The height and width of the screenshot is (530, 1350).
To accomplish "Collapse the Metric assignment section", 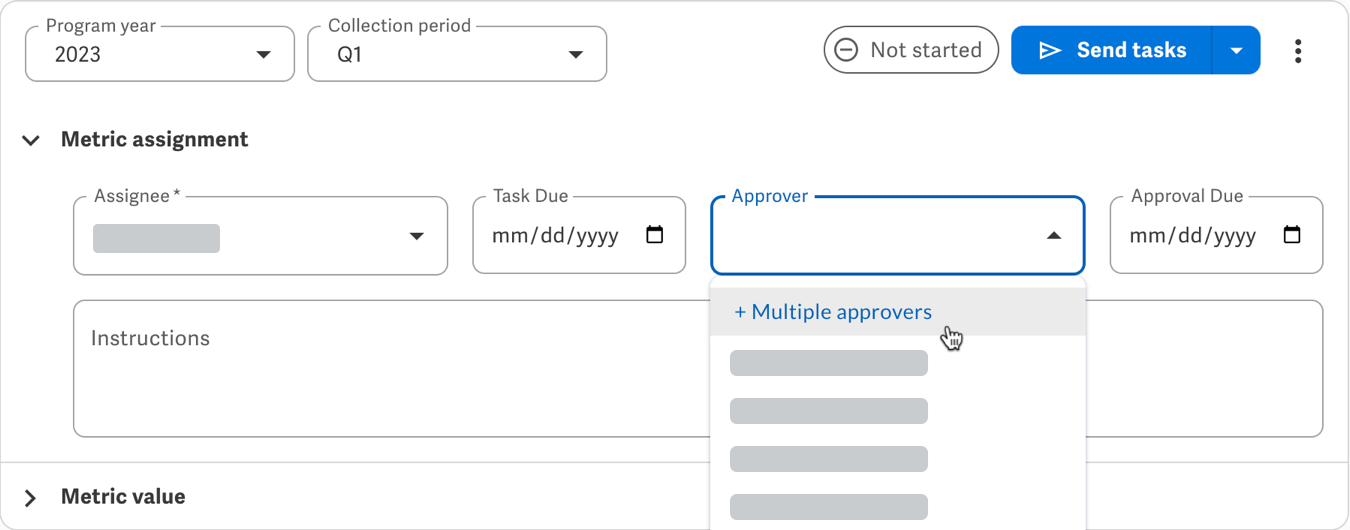I will click(31, 140).
